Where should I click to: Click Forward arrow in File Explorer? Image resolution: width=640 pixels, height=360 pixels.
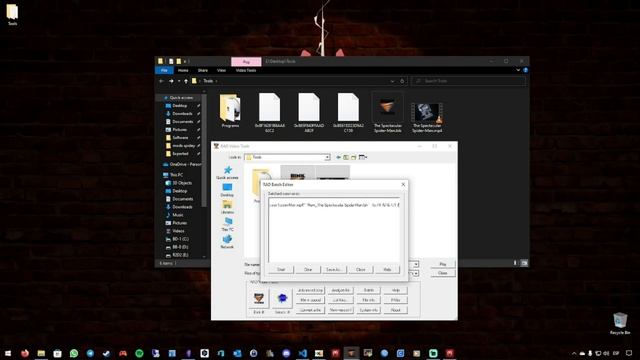click(171, 81)
